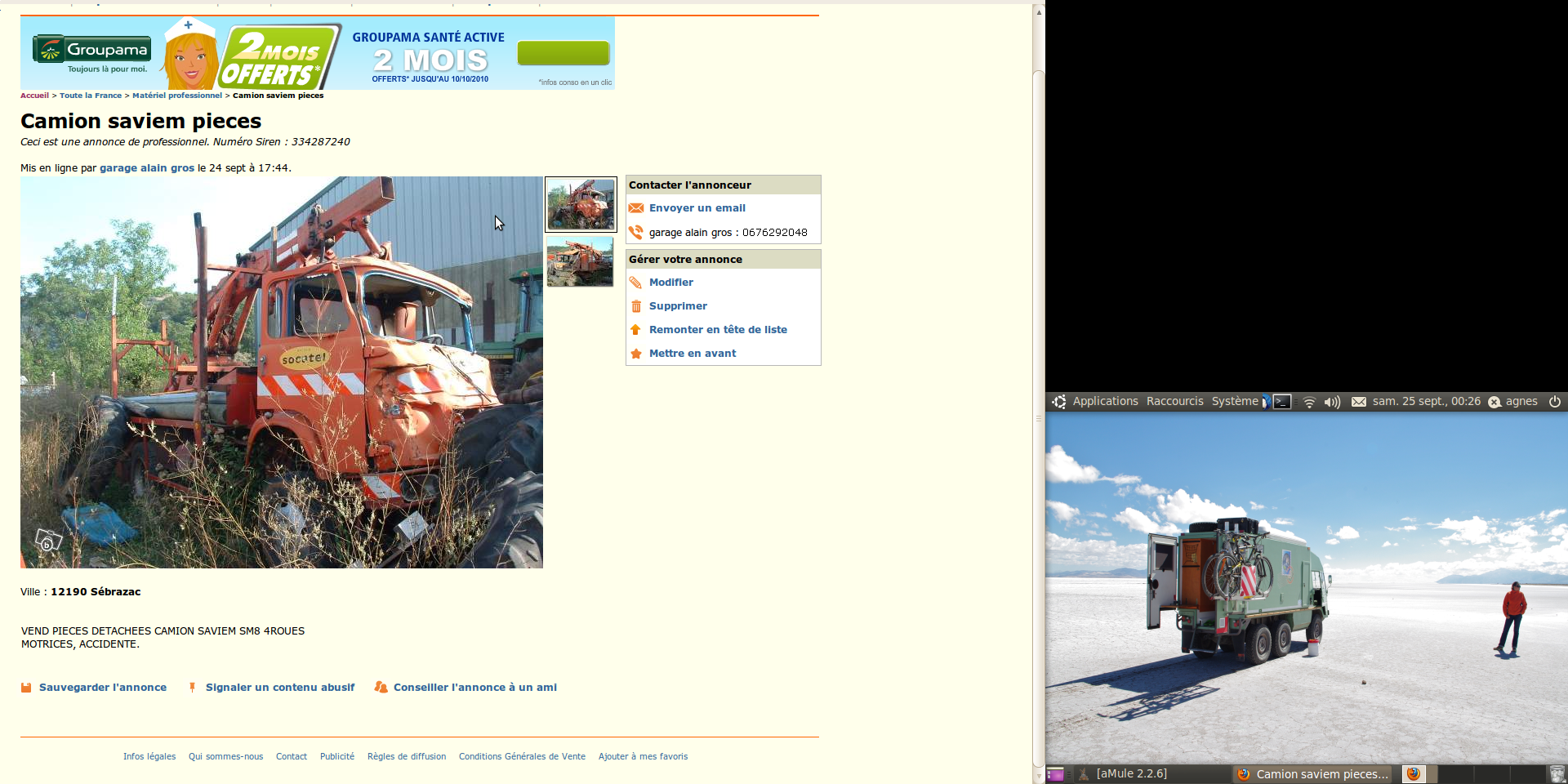Image resolution: width=1568 pixels, height=784 pixels.
Task: Open the Applications menu
Action: coord(1105,401)
